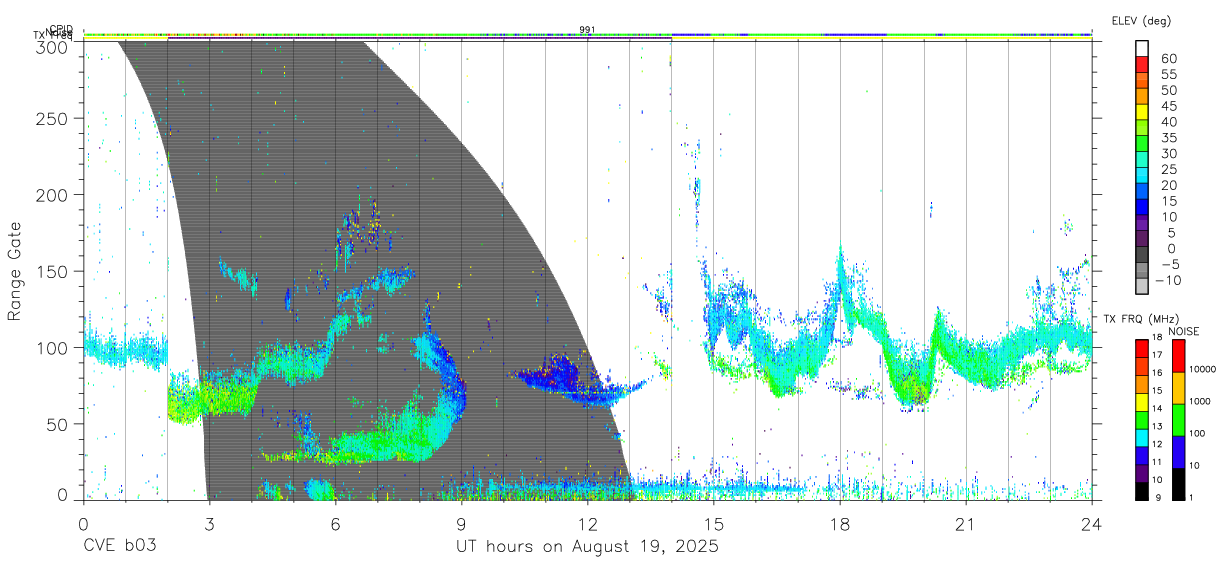1228x567 pixels.
Task: Click the UT hour '12' x-axis tick label
Action: click(587, 523)
